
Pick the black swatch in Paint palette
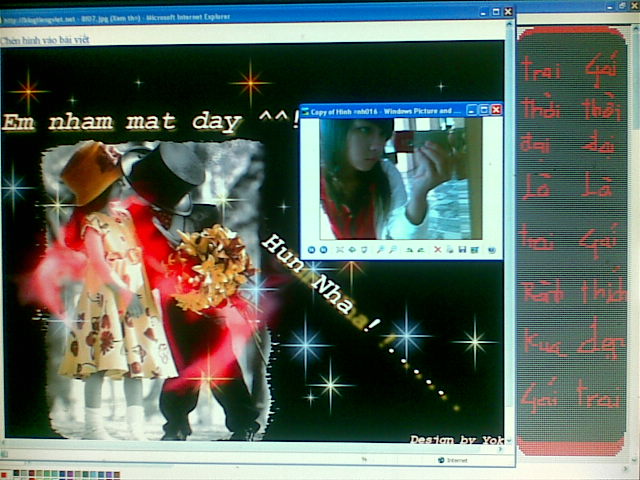[16, 473]
